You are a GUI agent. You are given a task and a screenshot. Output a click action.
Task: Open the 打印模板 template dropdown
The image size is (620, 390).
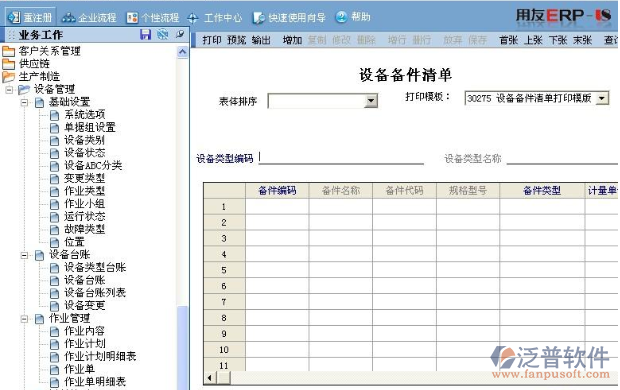[x=602, y=98]
